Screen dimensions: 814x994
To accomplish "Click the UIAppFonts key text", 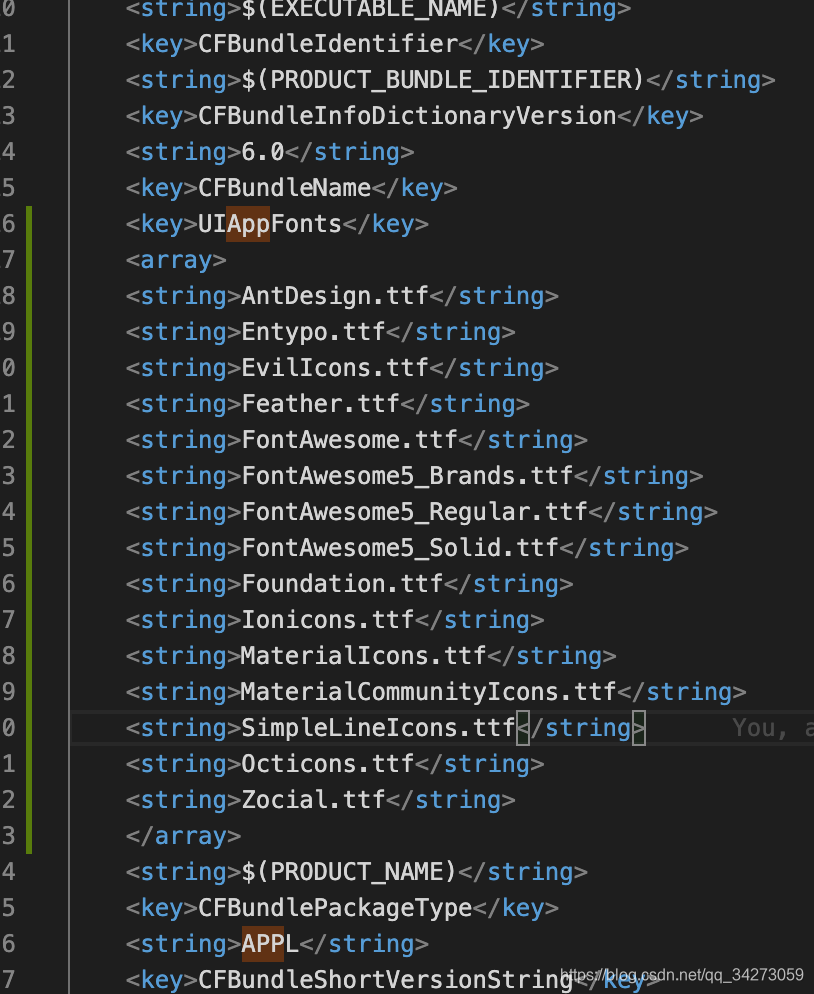I will tap(270, 224).
